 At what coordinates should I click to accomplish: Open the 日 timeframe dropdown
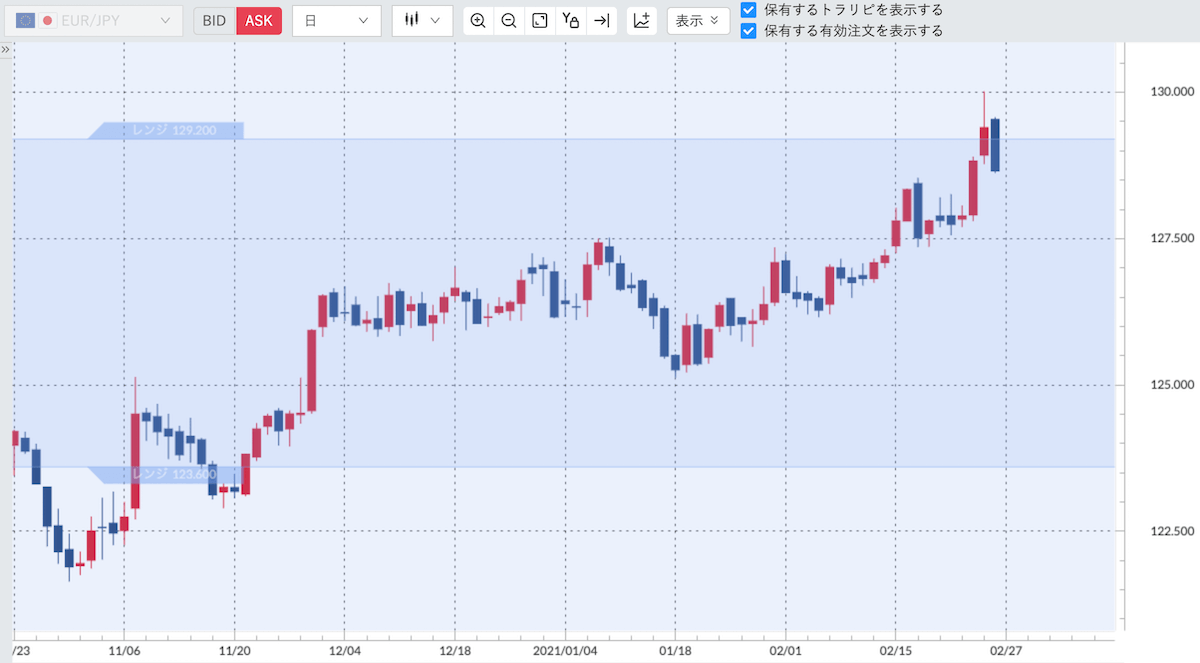[336, 20]
